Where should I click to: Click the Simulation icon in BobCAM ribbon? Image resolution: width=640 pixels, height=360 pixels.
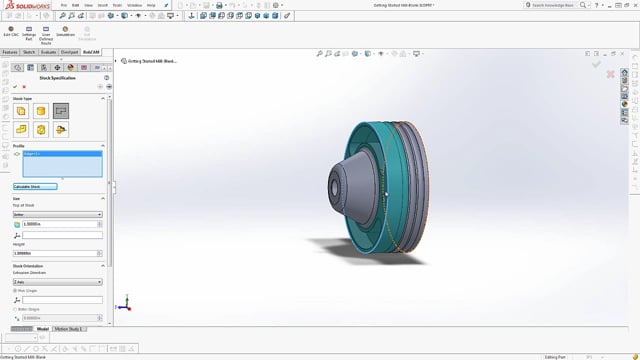(x=65, y=31)
